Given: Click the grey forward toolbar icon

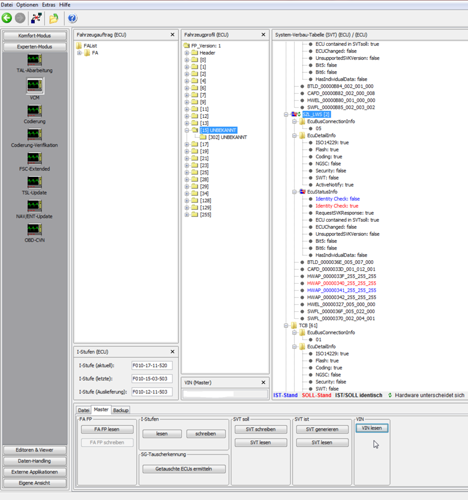Looking at the screenshot, I should click(x=20, y=18).
